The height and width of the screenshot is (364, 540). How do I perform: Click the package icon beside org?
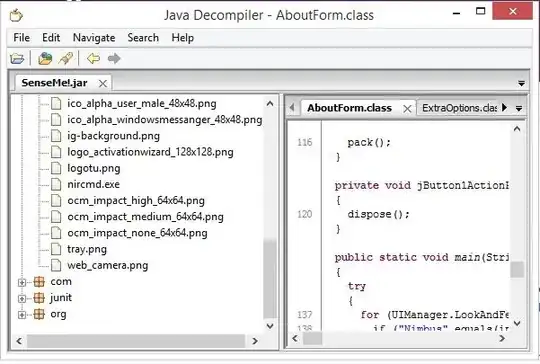(39, 314)
